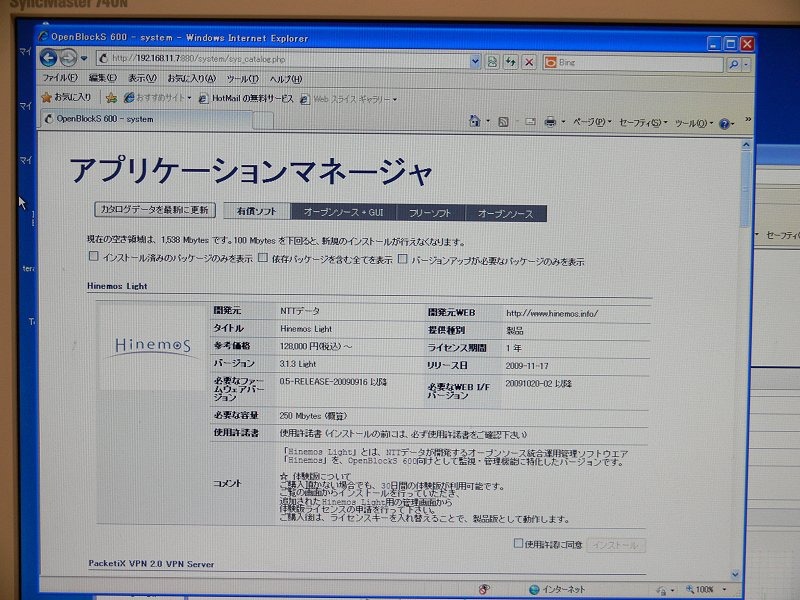This screenshot has width=800, height=600.
Task: Open the 使用許諾書 license link
Action: [x=301, y=434]
